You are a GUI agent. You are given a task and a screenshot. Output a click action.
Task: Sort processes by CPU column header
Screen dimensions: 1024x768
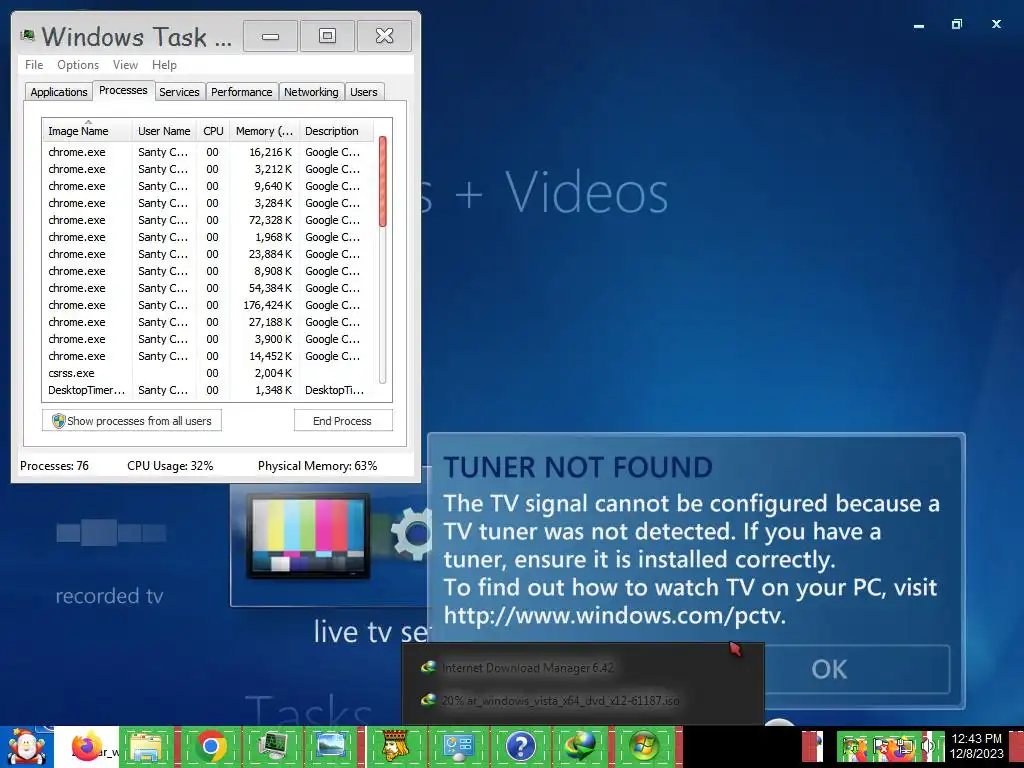pos(213,131)
